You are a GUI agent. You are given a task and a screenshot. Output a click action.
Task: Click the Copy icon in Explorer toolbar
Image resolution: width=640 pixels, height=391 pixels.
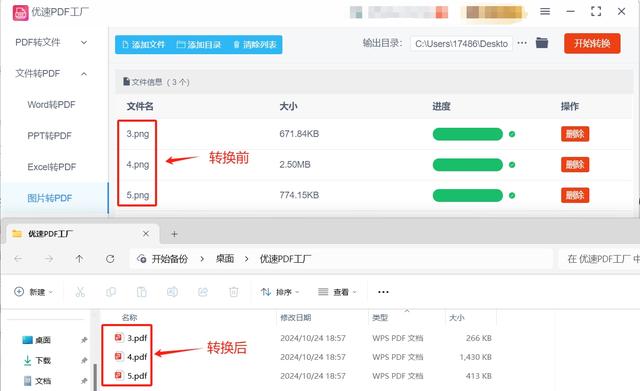point(111,292)
